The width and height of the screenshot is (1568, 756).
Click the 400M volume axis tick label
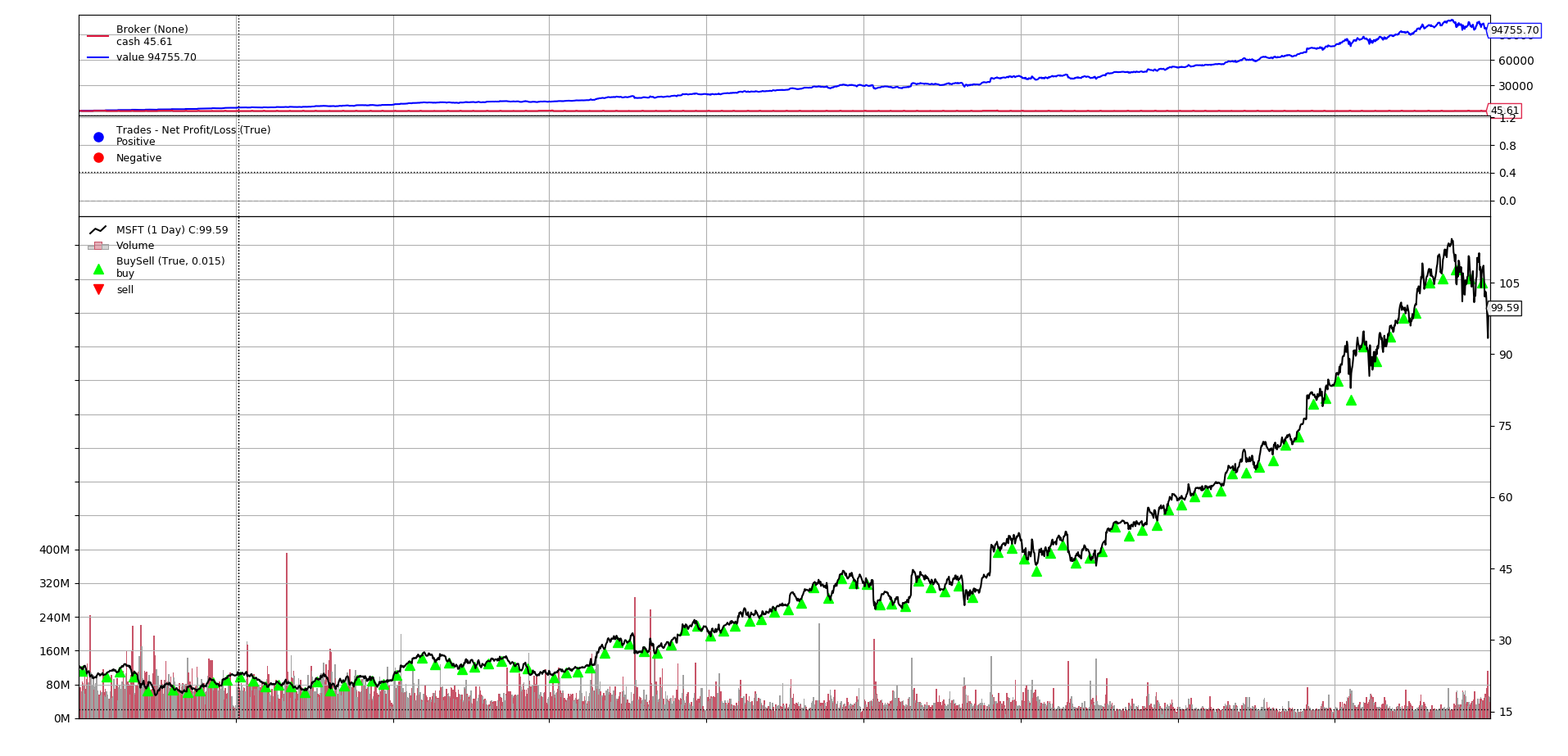(54, 550)
